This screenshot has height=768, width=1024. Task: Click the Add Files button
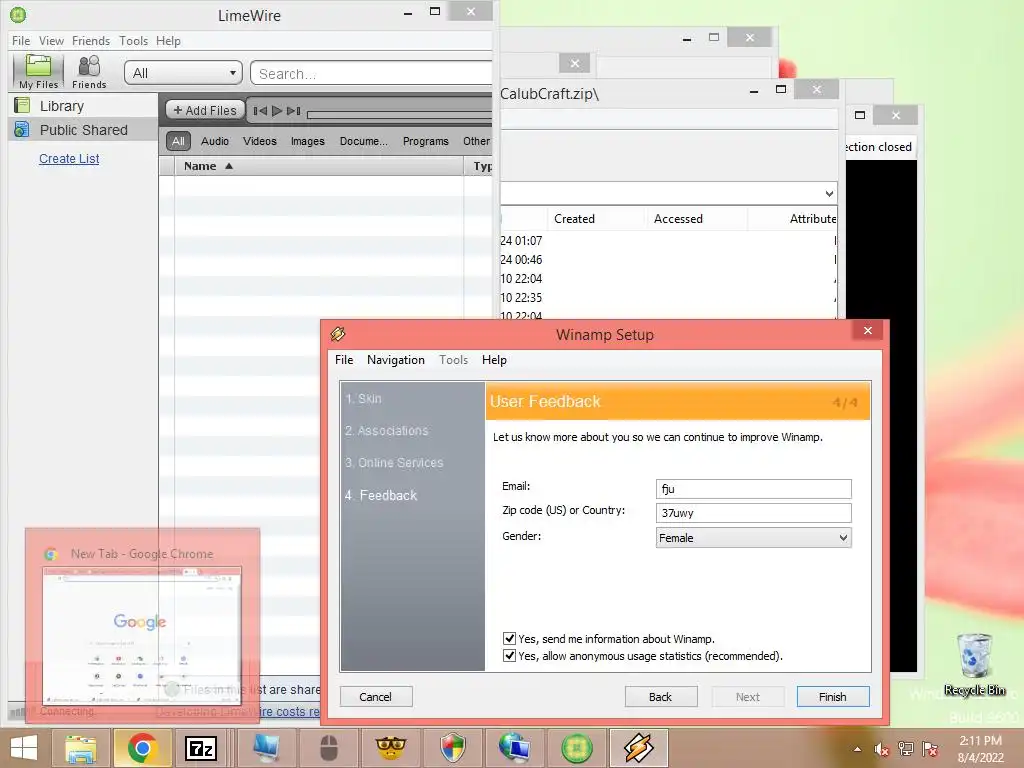(x=205, y=110)
